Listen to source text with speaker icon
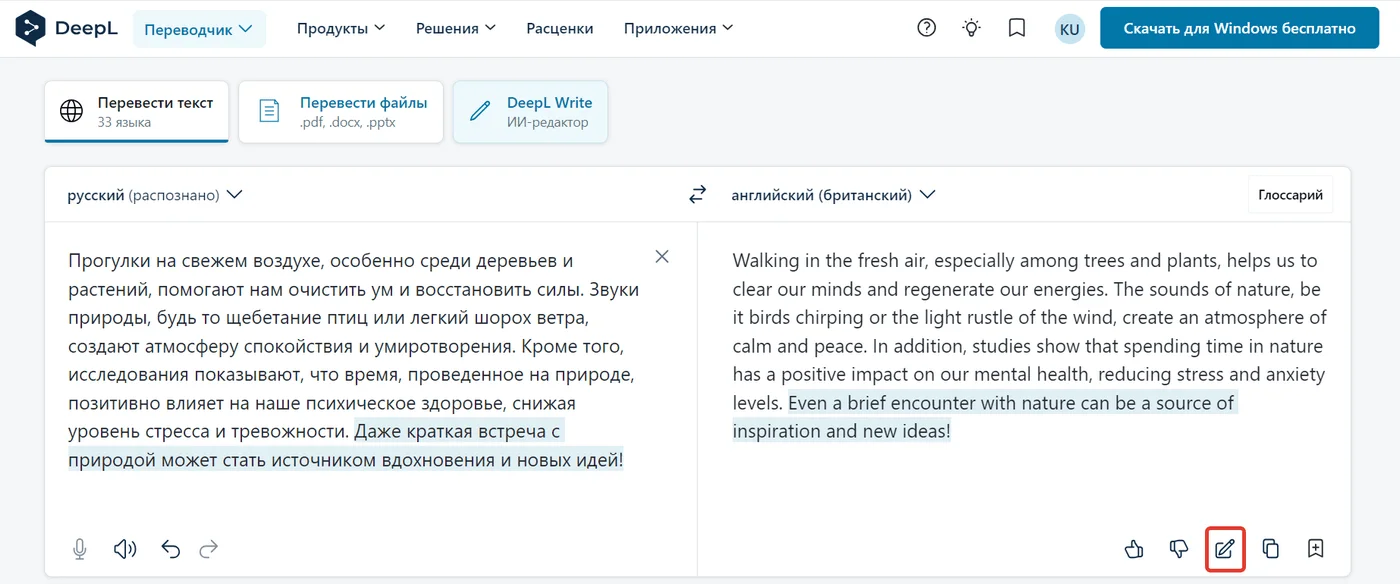This screenshot has height=584, width=1400. pyautogui.click(x=125, y=549)
